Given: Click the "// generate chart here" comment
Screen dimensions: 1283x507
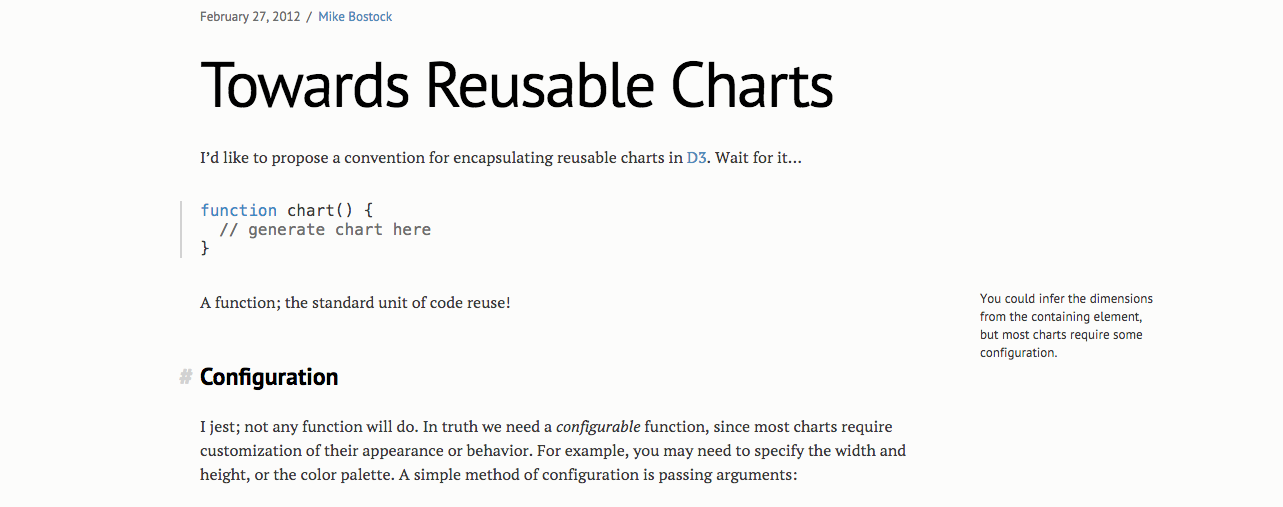Looking at the screenshot, I should click(325, 229).
